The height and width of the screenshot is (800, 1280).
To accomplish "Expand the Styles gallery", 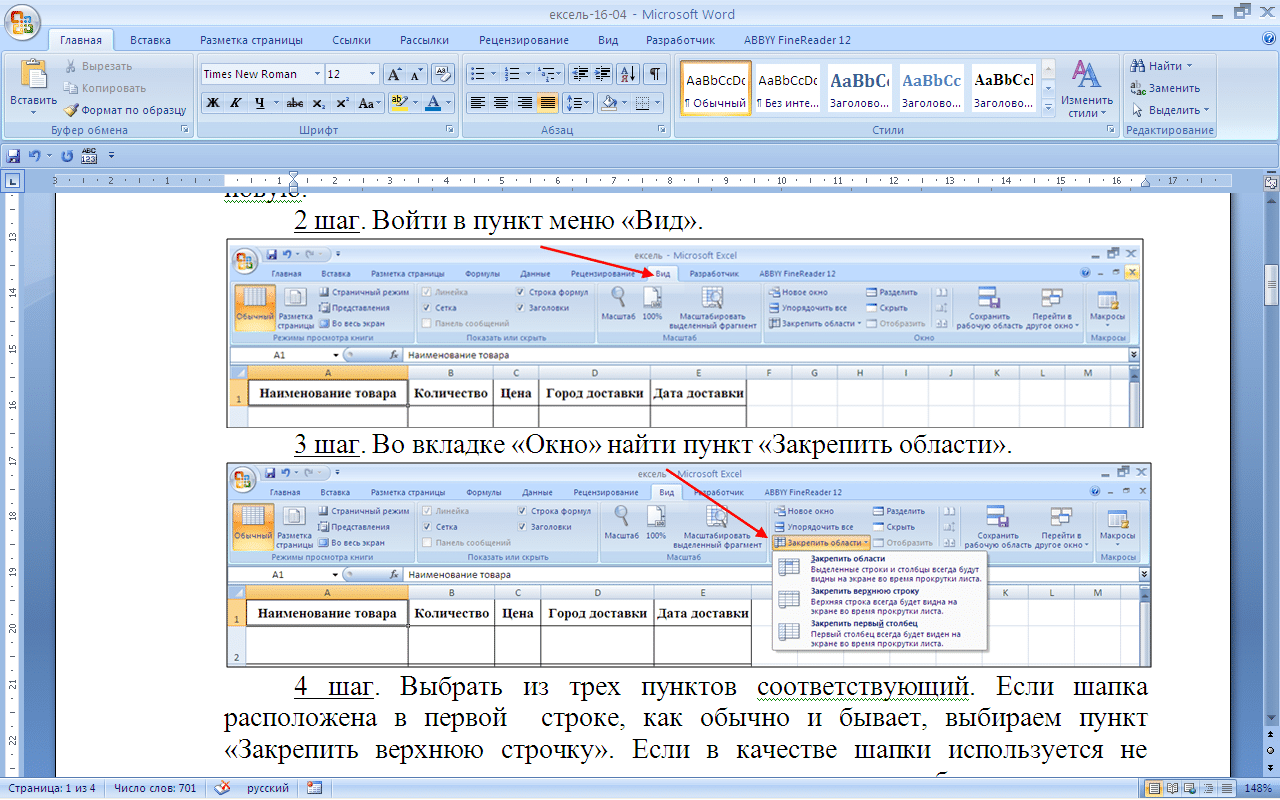I will tap(1048, 106).
